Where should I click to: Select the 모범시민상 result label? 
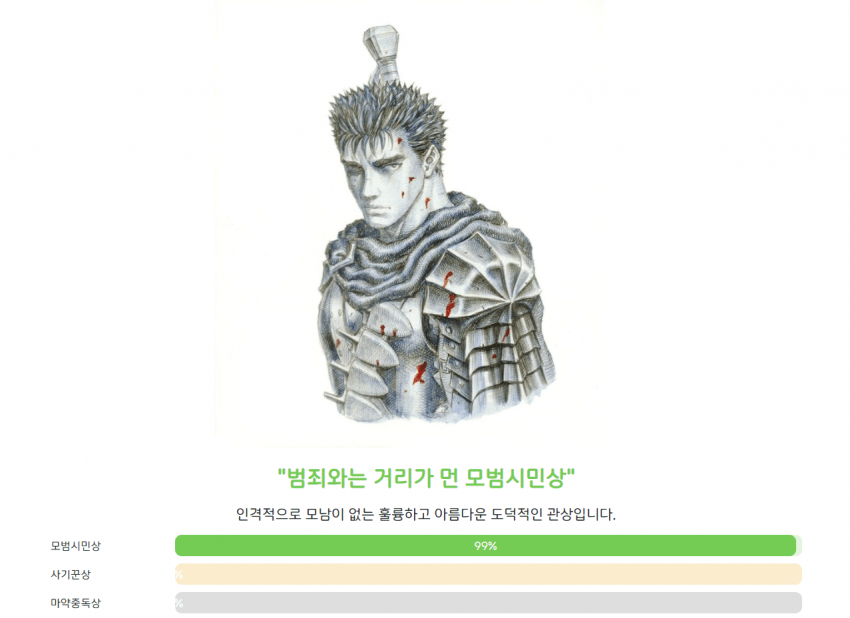[x=75, y=546]
